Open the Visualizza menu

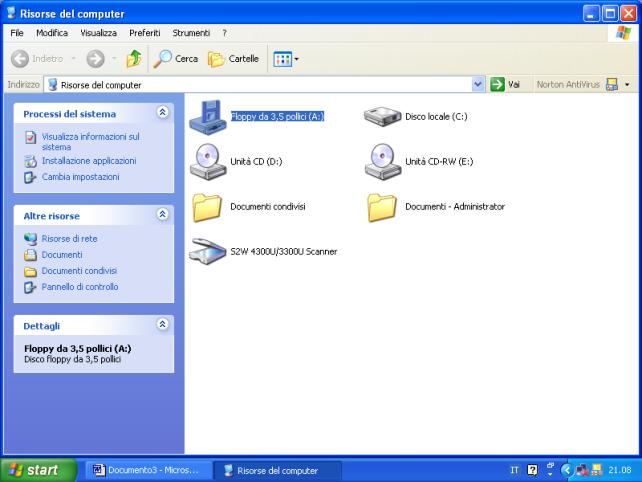(x=99, y=33)
